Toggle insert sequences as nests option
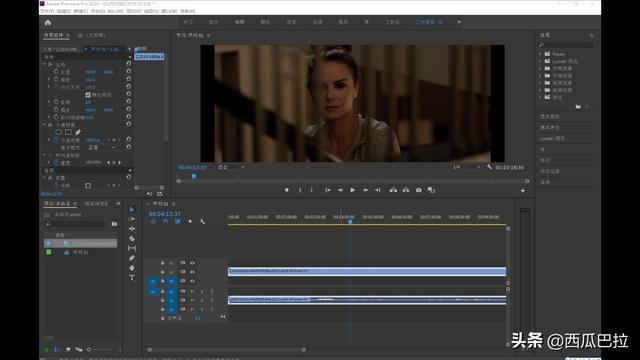This screenshot has width=640, height=360. tap(153, 221)
